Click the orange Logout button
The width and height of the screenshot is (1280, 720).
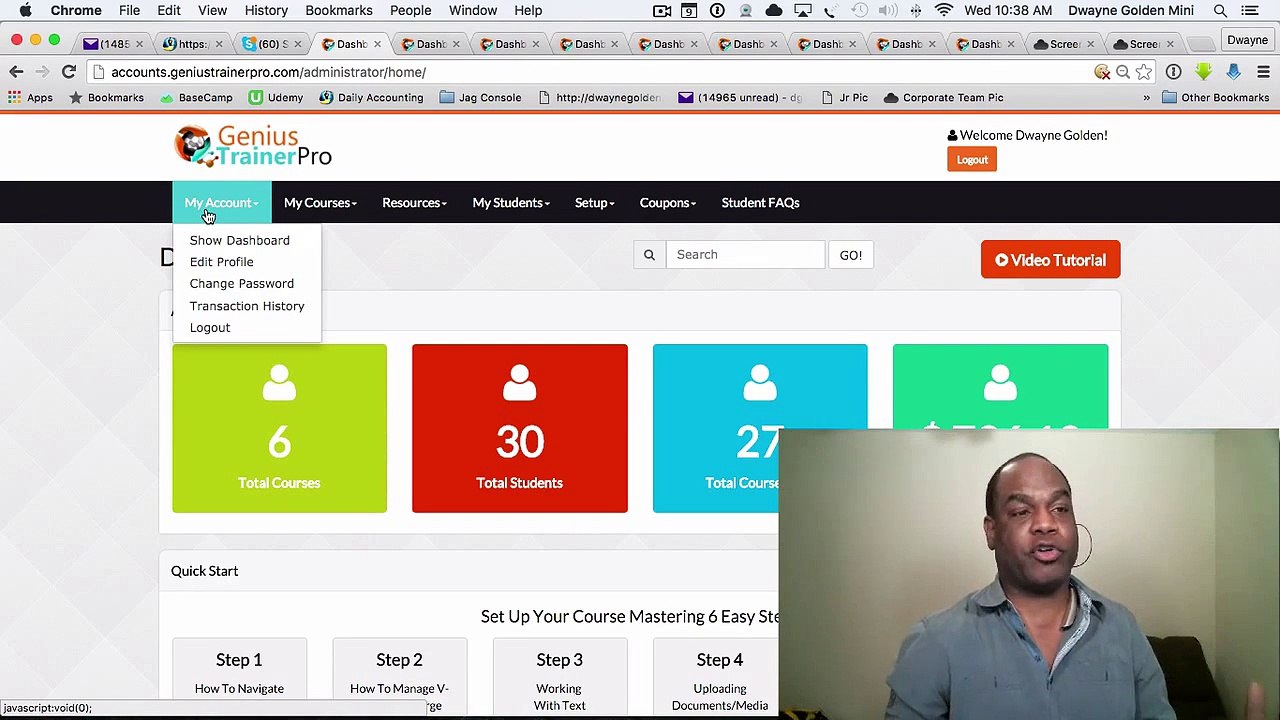pos(972,160)
